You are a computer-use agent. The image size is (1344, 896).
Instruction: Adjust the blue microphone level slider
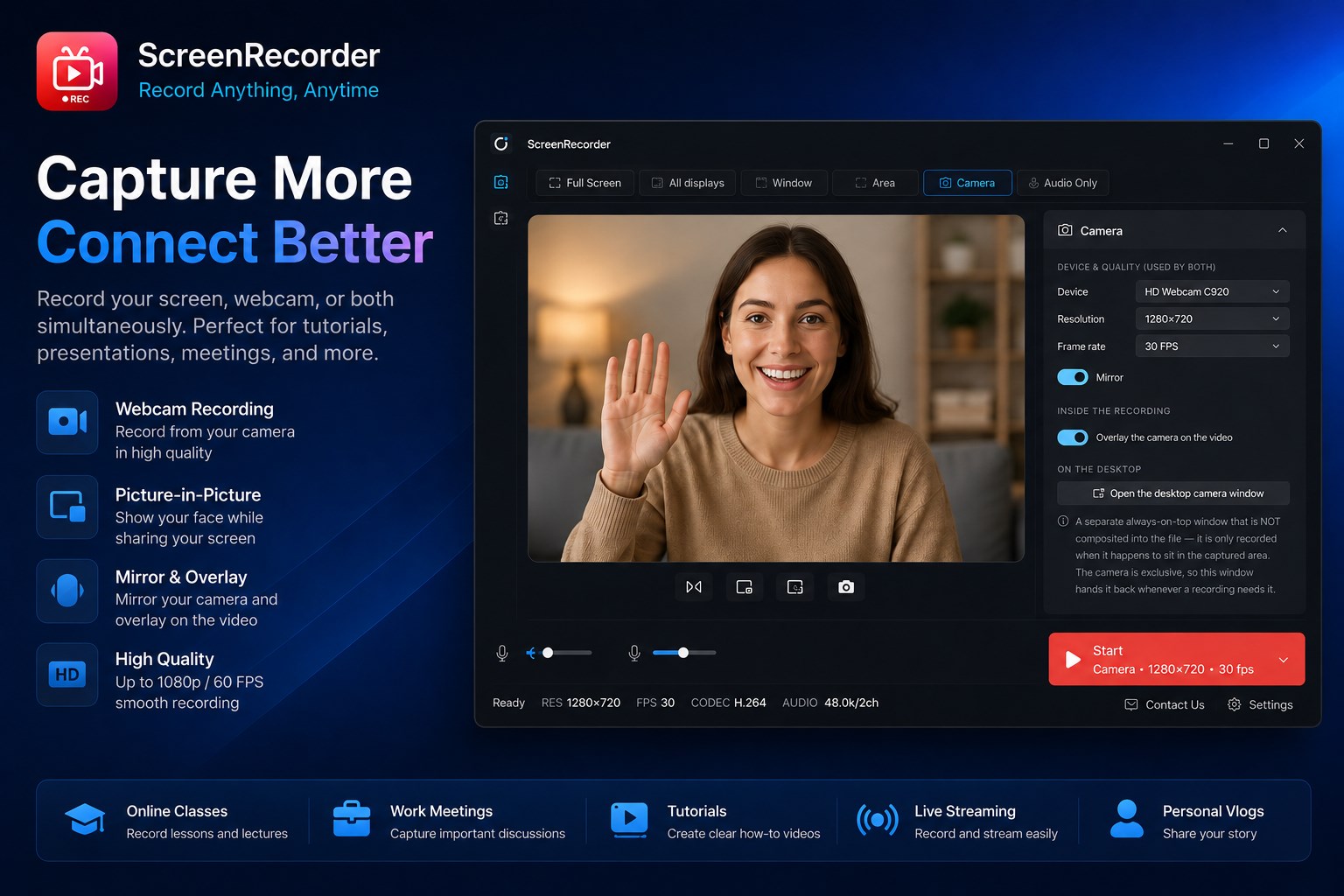point(684,653)
